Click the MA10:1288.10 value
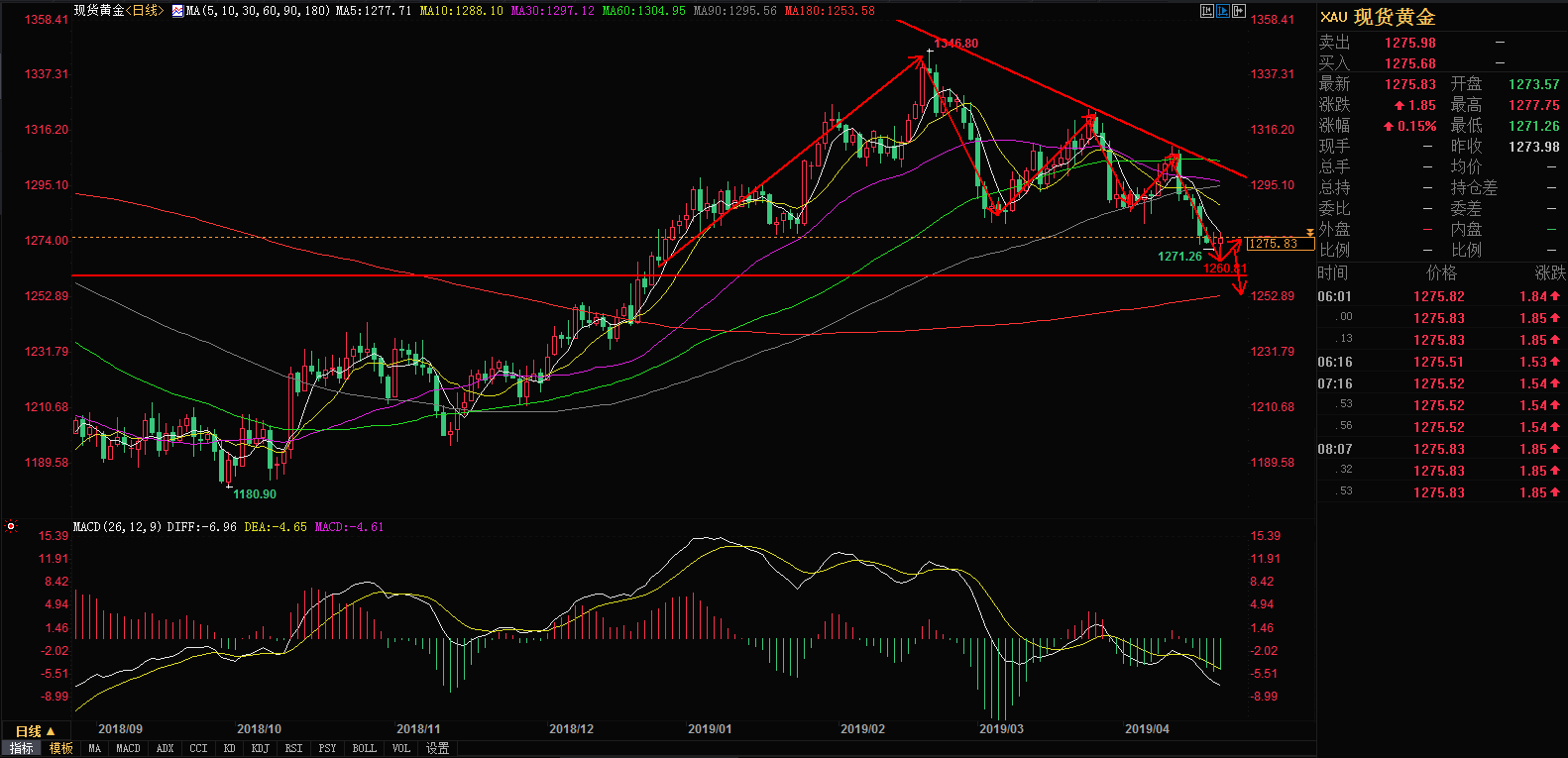This screenshot has width=1568, height=758. pos(461,11)
